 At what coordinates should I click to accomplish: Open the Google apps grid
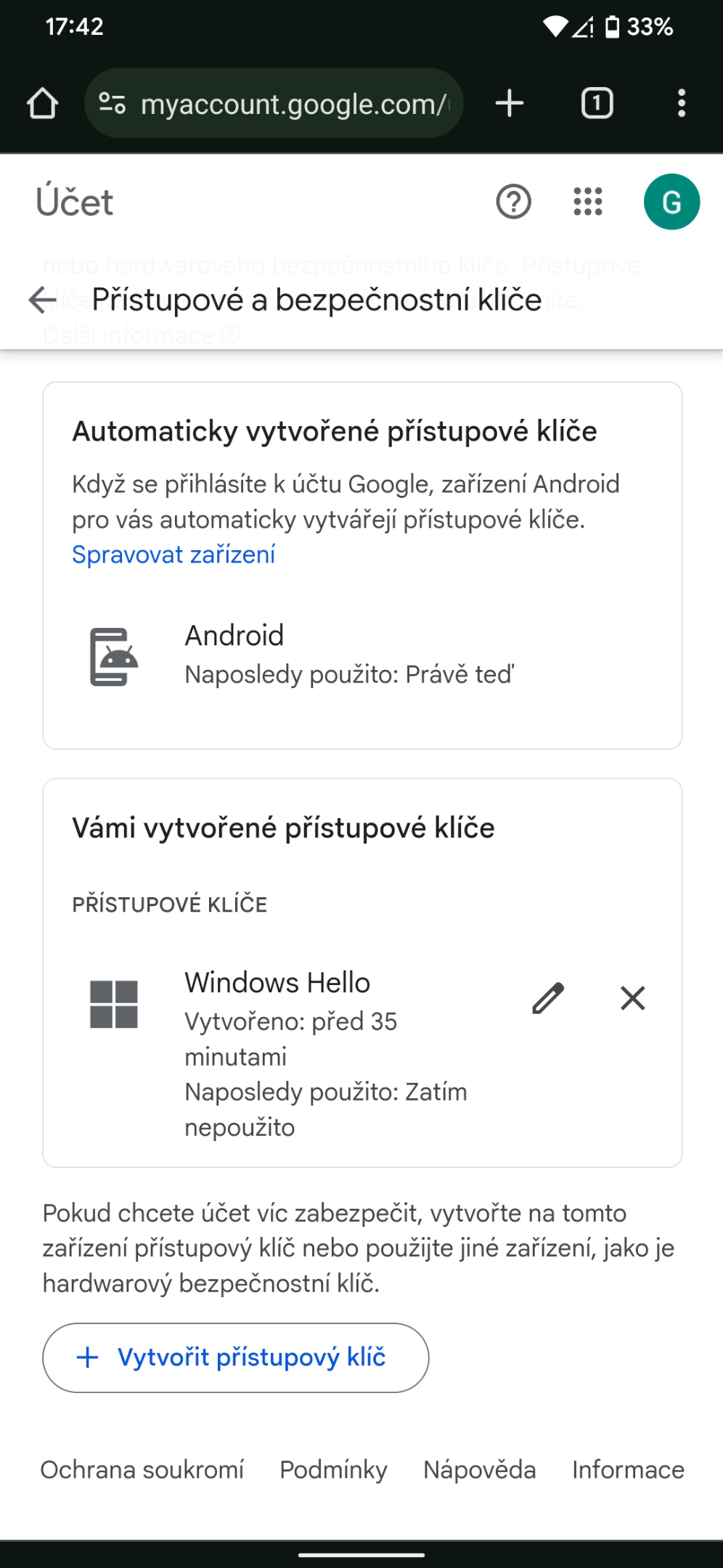click(588, 202)
